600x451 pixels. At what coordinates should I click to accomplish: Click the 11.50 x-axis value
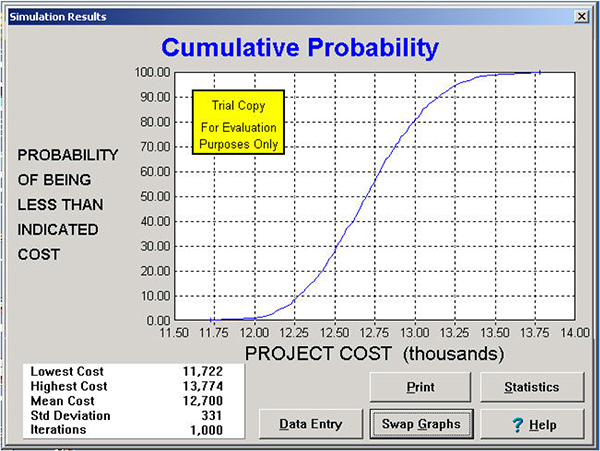coord(174,333)
